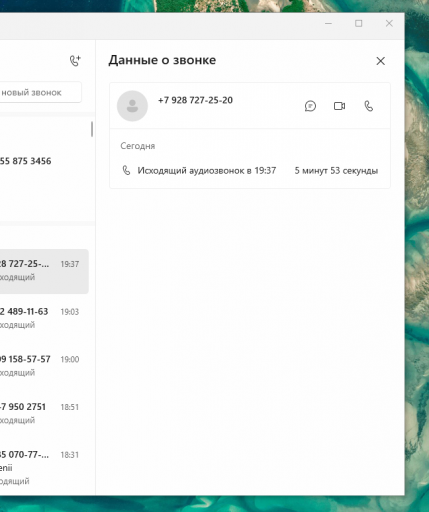Screen dimensions: 429x512
Task: Click the contact avatar placeholder
Action: (132, 106)
